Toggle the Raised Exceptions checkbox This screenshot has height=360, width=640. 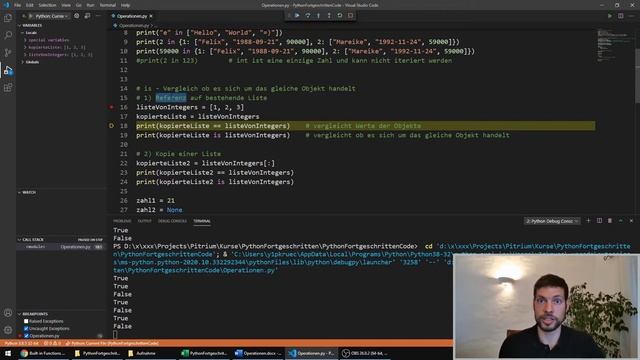tap(26, 321)
